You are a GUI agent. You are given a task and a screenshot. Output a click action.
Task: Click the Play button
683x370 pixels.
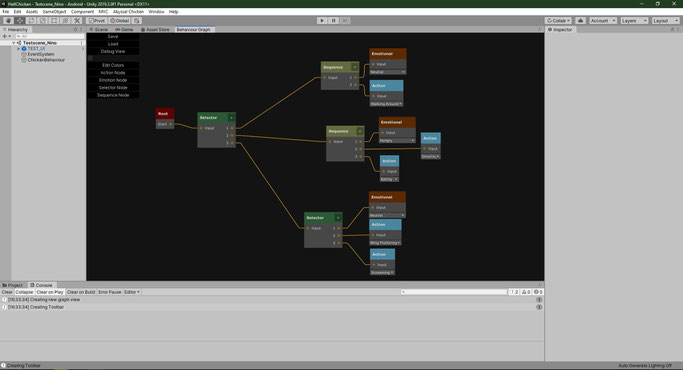pyautogui.click(x=322, y=20)
